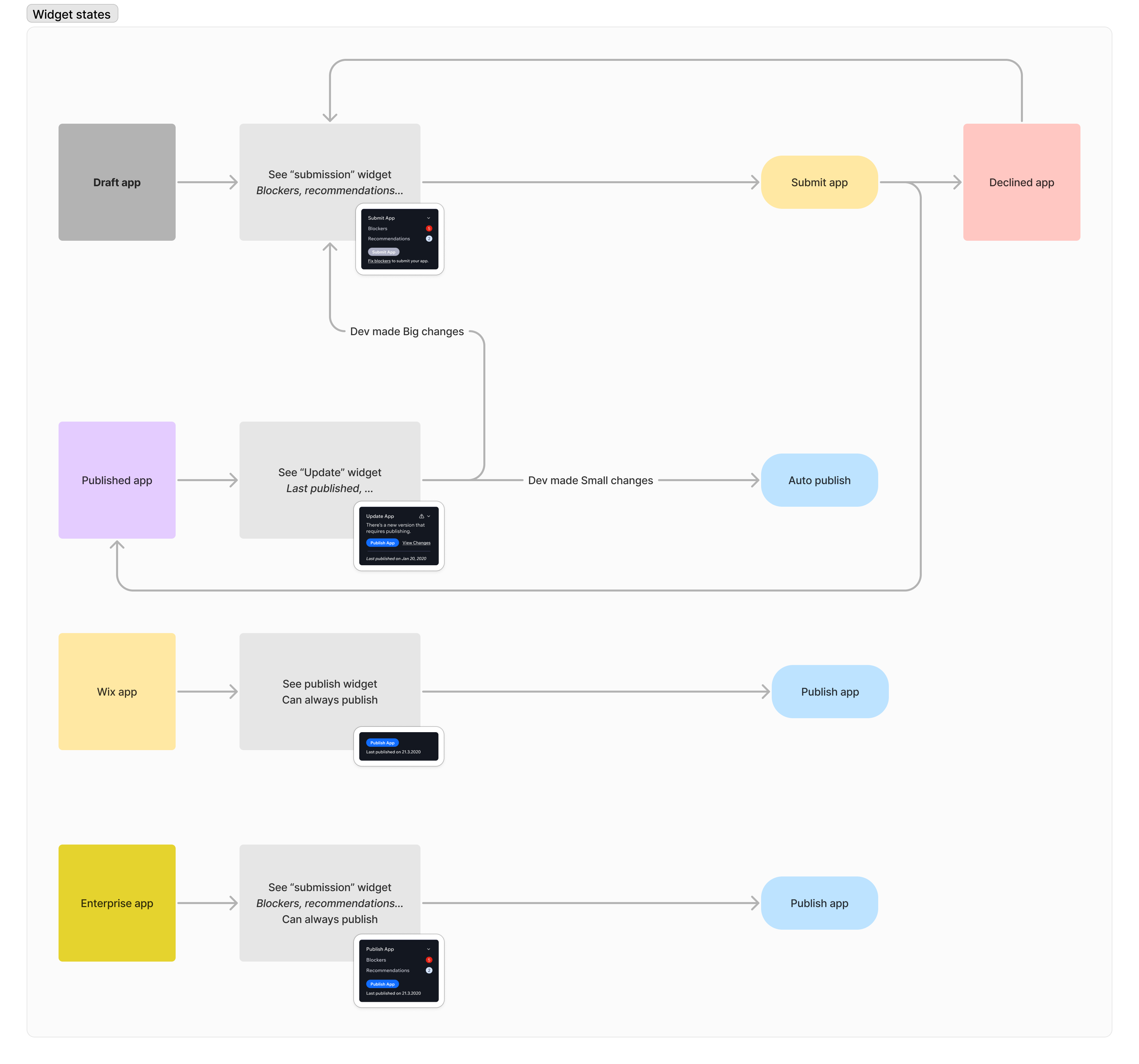
Task: Click the red Blockers badge in Submit App widget
Action: coord(428,228)
